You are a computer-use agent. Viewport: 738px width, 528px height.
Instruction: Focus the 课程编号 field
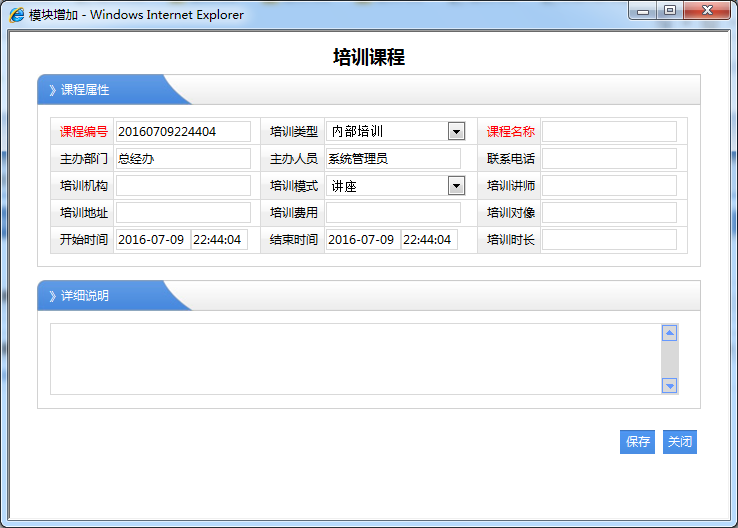(x=183, y=131)
